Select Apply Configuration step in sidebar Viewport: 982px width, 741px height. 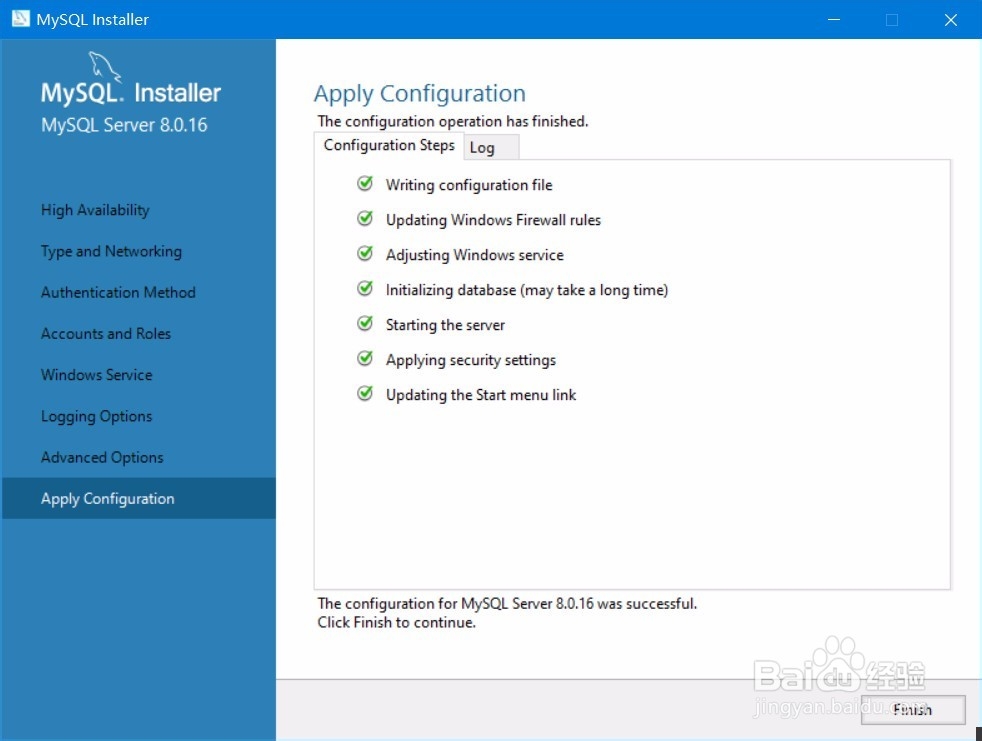[139, 499]
